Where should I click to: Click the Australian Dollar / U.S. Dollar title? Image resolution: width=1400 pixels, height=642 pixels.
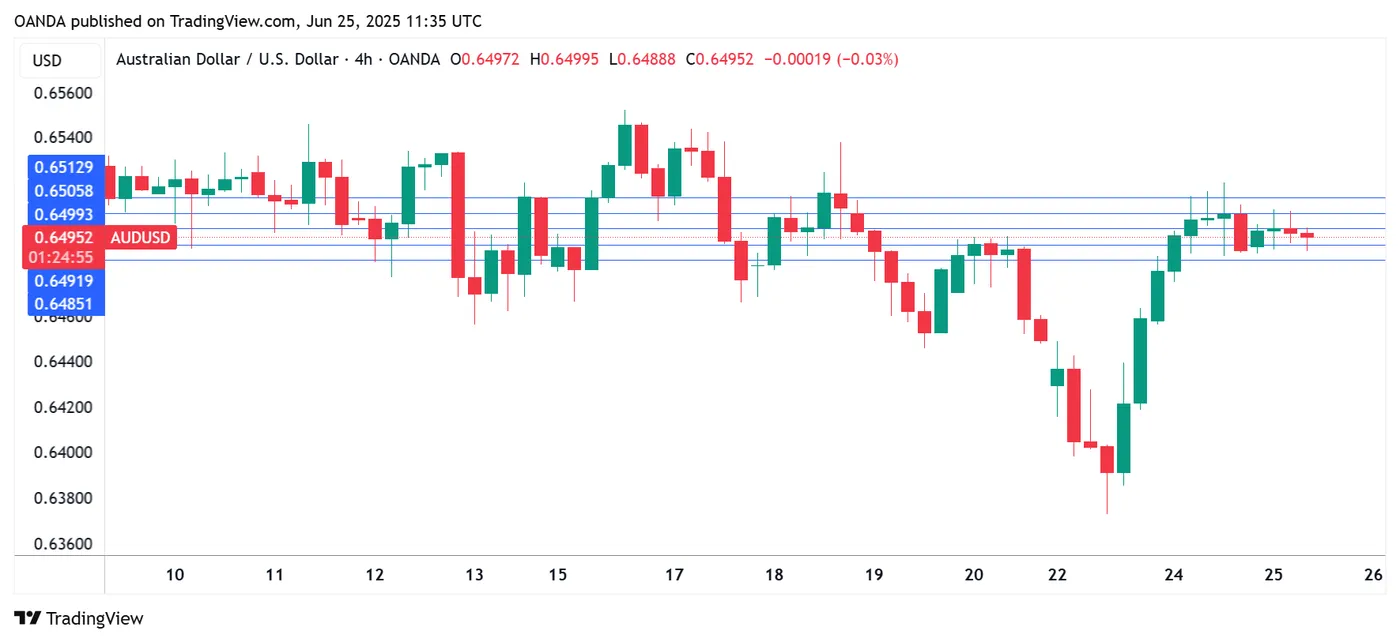[x=226, y=59]
